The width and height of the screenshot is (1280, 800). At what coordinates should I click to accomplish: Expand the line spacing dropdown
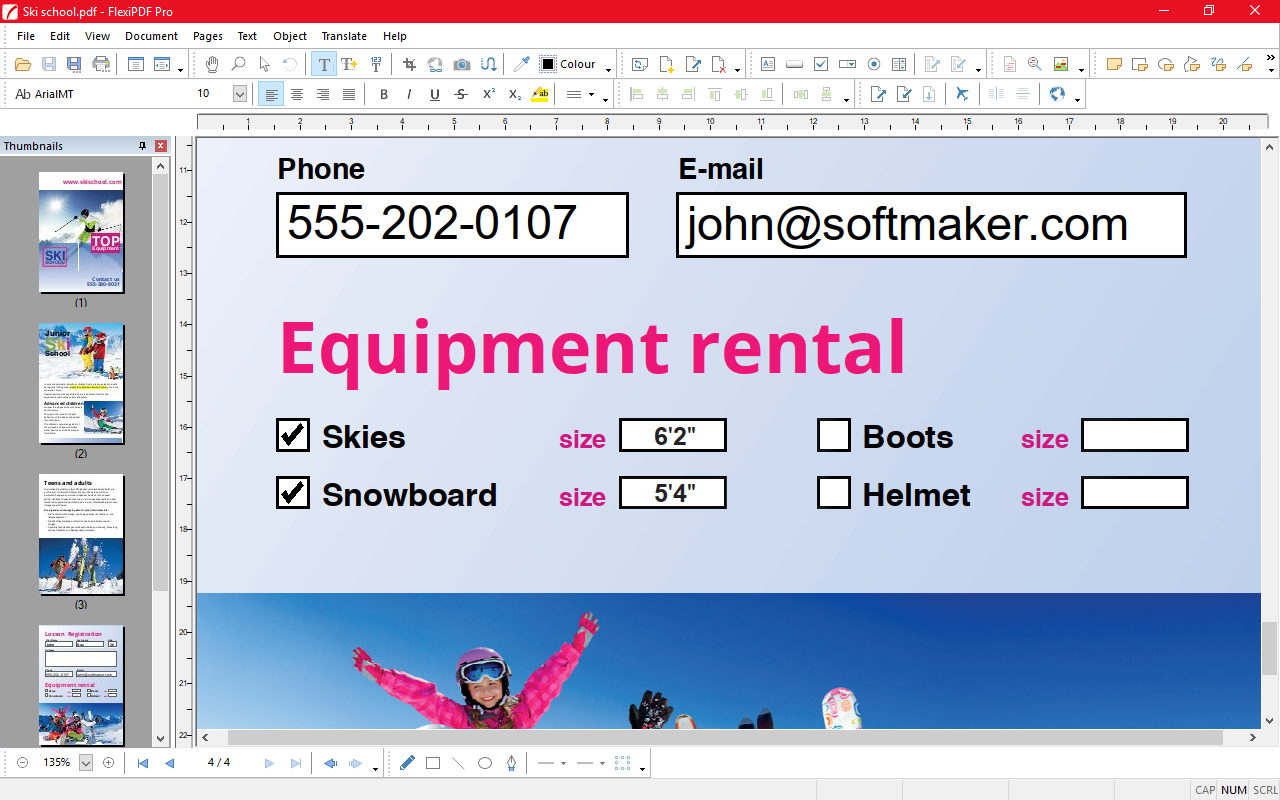coord(581,94)
